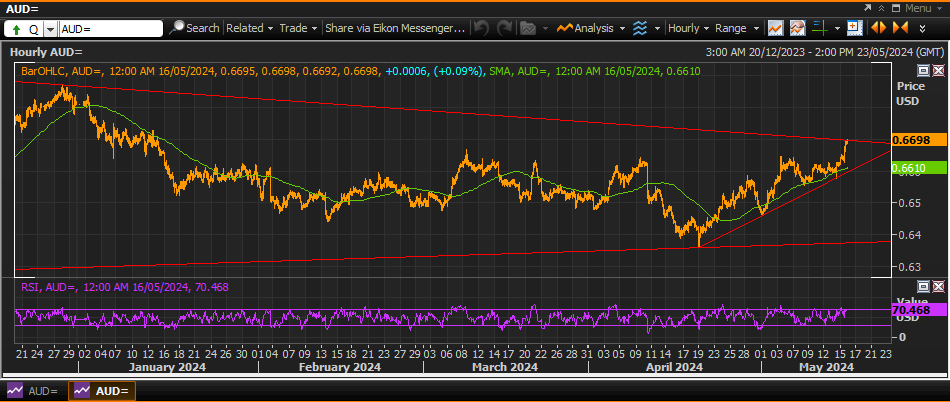The width and height of the screenshot is (950, 402).
Task: Open the Hourly interval dropdown
Action: [688, 28]
